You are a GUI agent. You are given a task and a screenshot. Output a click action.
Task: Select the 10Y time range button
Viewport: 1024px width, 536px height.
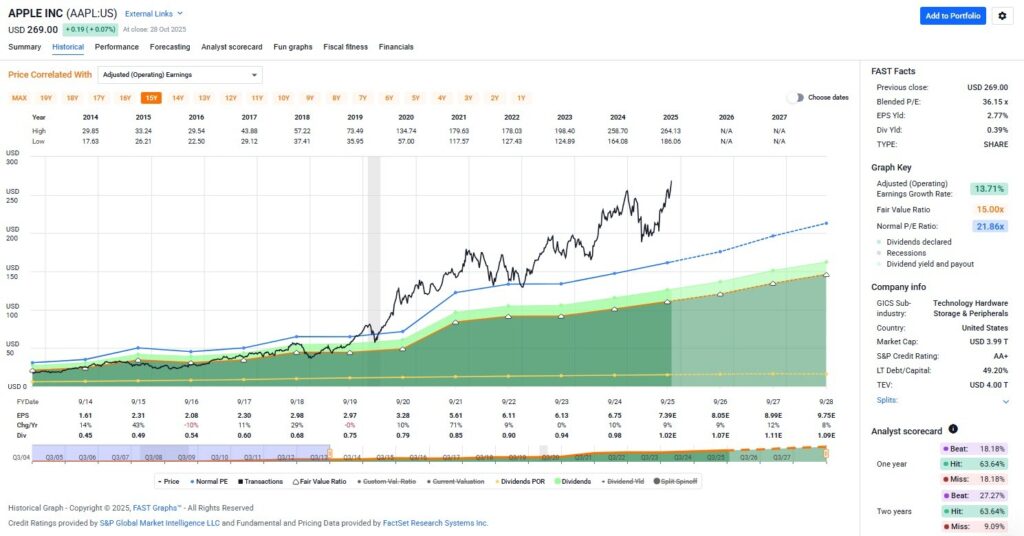283,97
